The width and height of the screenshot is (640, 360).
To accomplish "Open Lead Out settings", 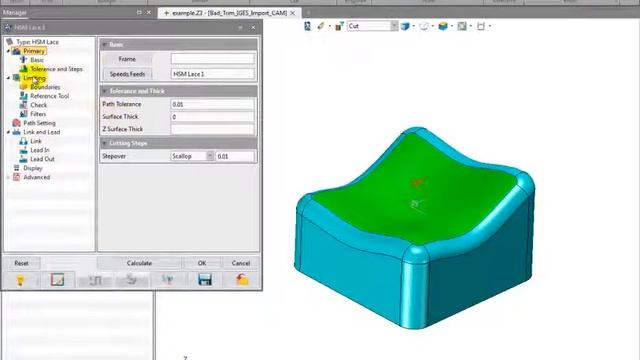I will 42,159.
